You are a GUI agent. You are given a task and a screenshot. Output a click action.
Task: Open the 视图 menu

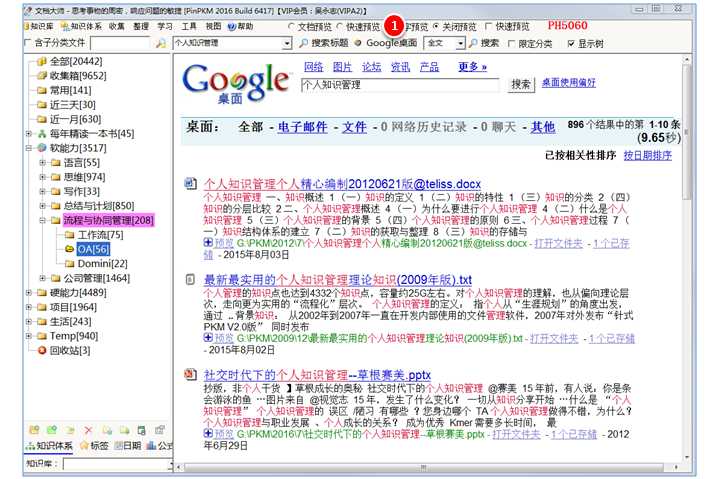[x=213, y=27]
